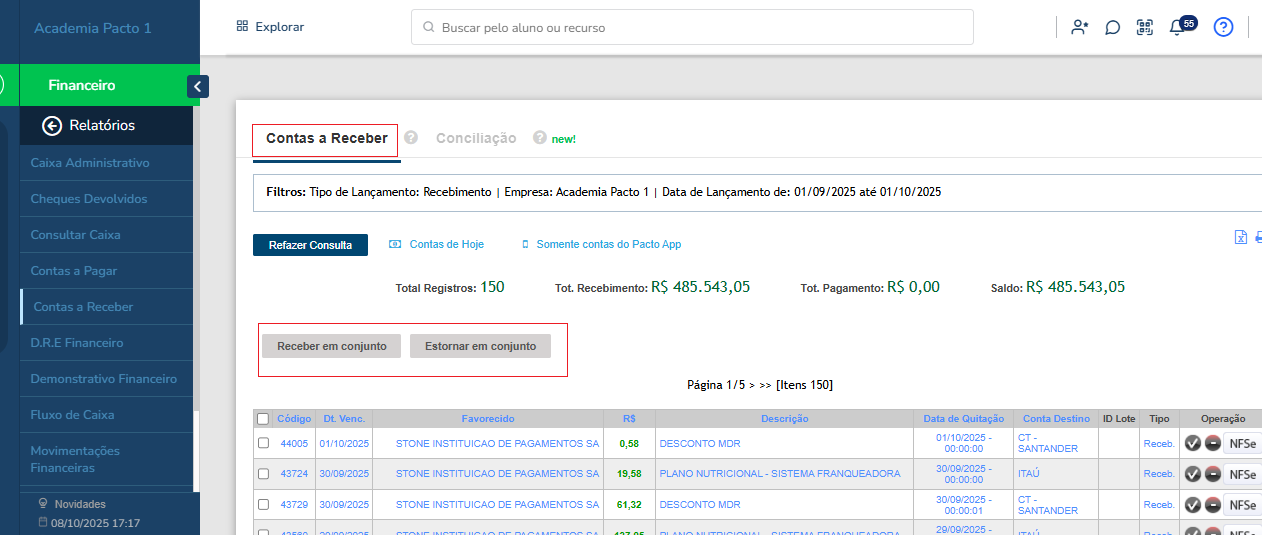Screen dimensions: 1262x535
Task: Click the Refazer Consulta button
Action: tap(310, 245)
